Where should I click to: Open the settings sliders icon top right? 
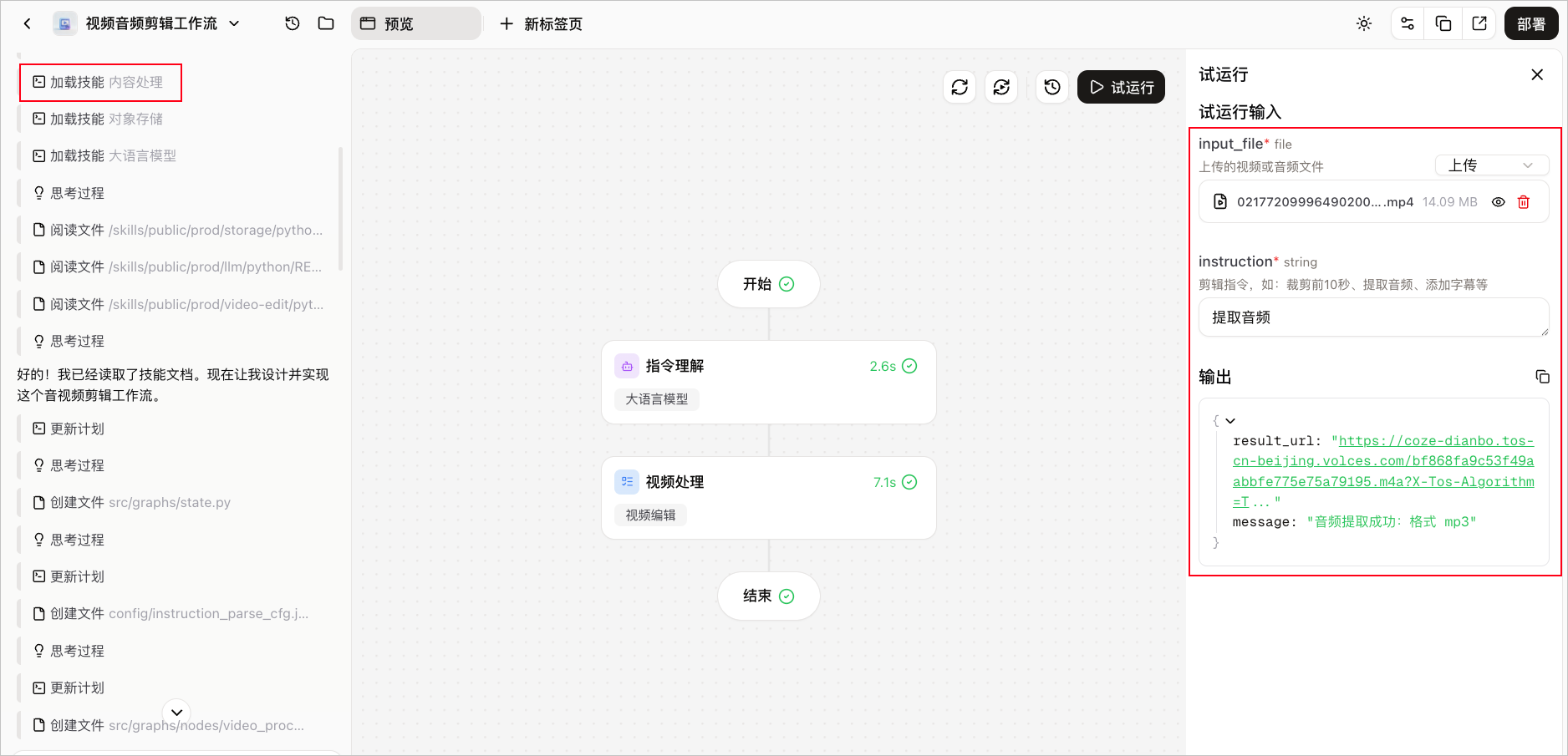click(x=1408, y=23)
